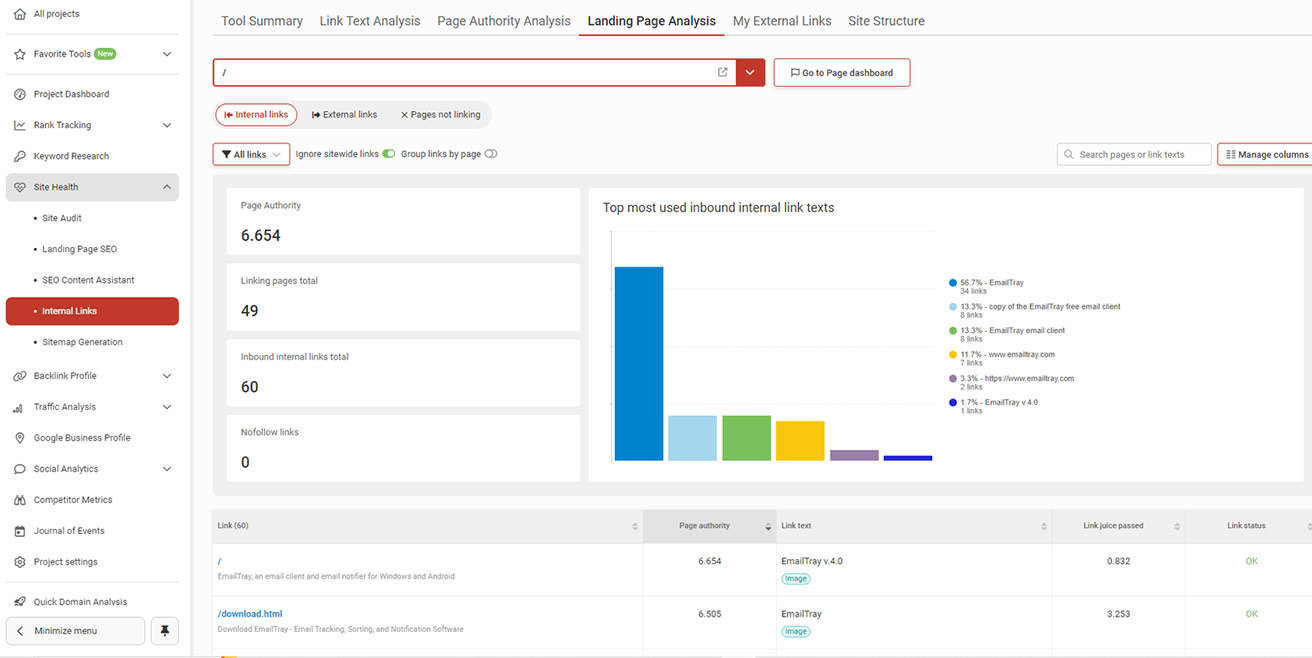Expand the Rank Tracking section
This screenshot has height=658, width=1312.
click(x=167, y=125)
